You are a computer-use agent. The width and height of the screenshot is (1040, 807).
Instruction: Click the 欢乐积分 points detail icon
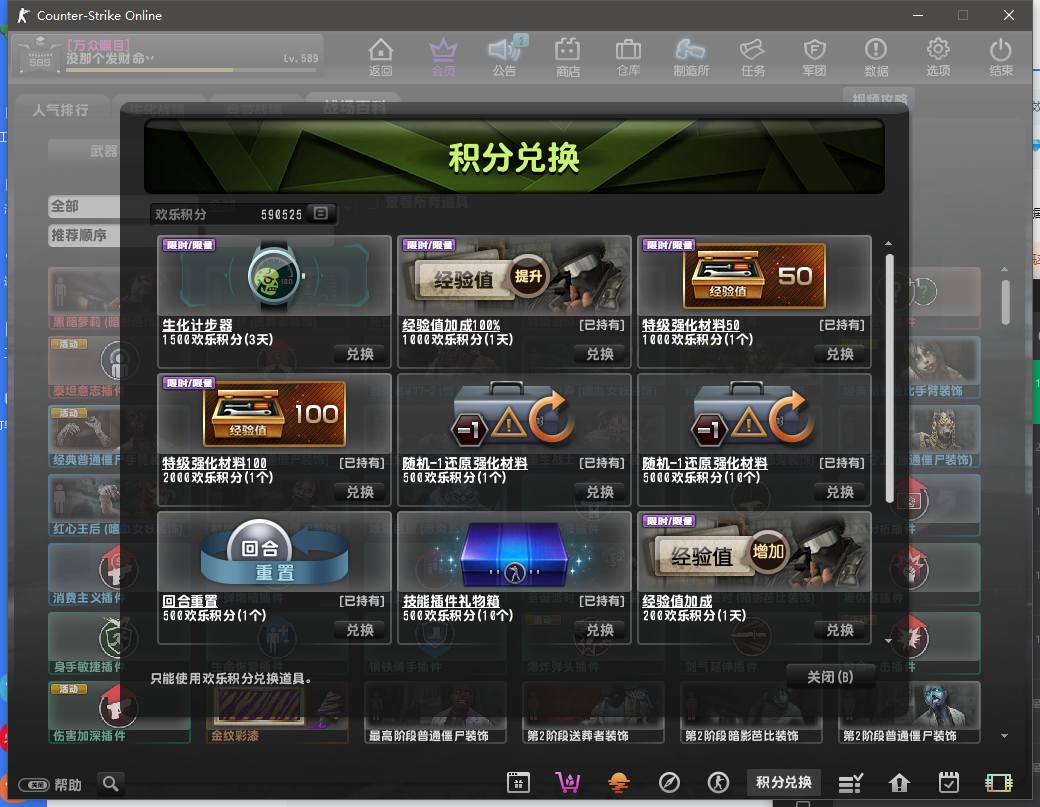(320, 214)
